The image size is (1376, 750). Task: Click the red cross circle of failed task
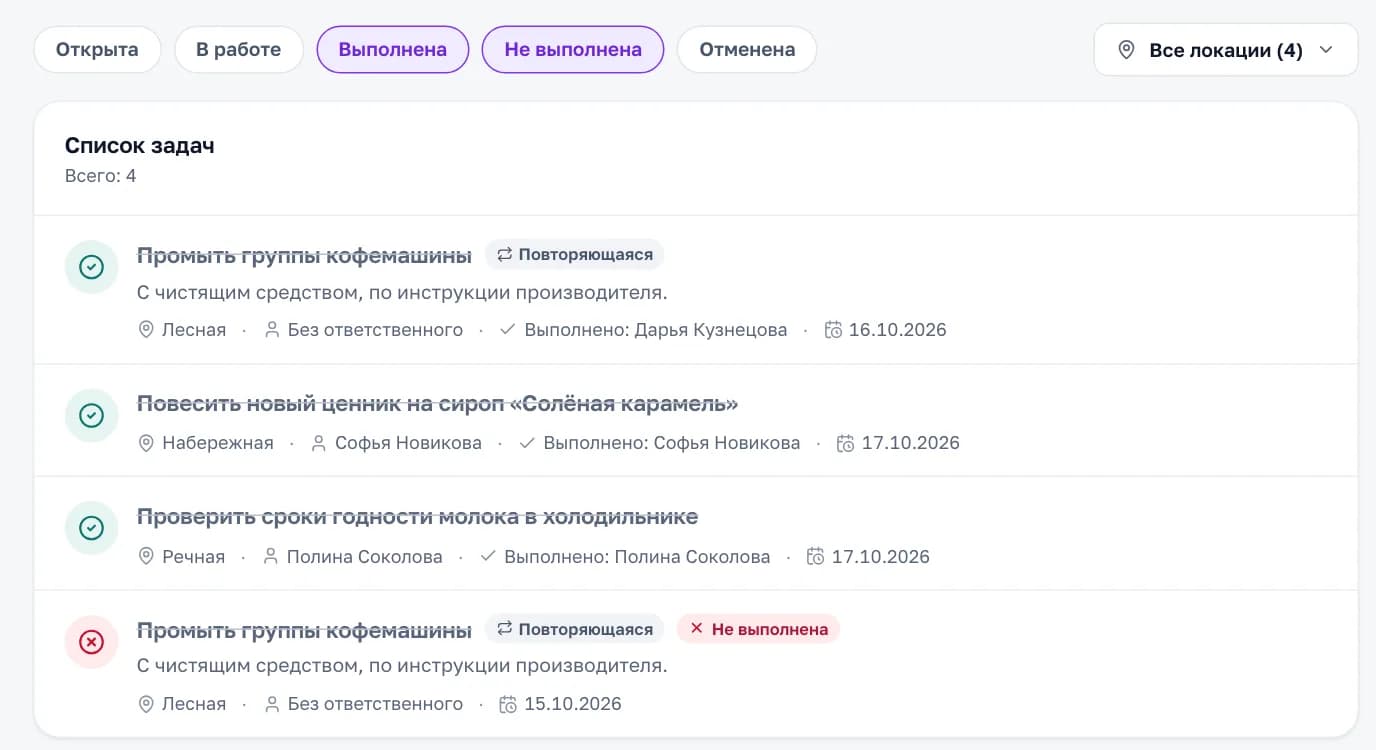[x=91, y=641]
